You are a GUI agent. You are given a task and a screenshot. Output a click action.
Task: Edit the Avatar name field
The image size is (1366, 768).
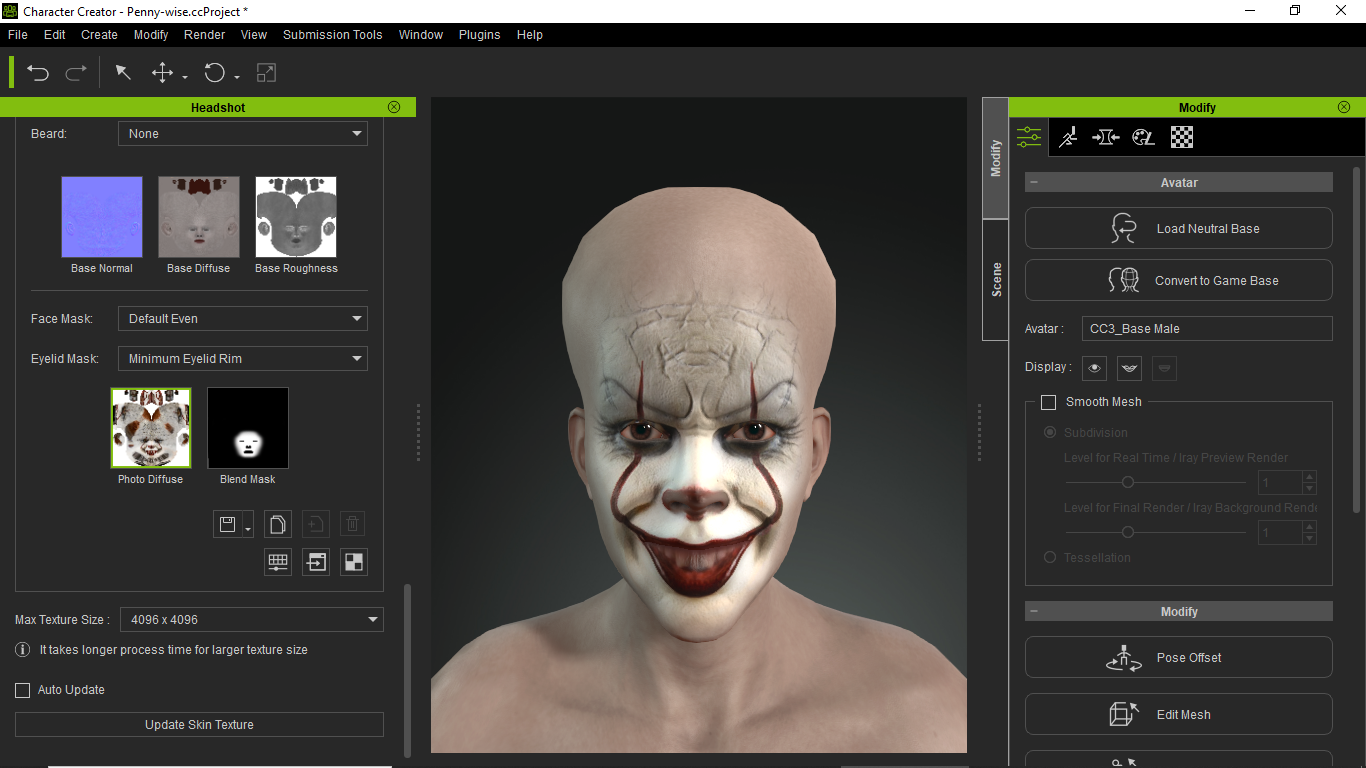click(1207, 329)
